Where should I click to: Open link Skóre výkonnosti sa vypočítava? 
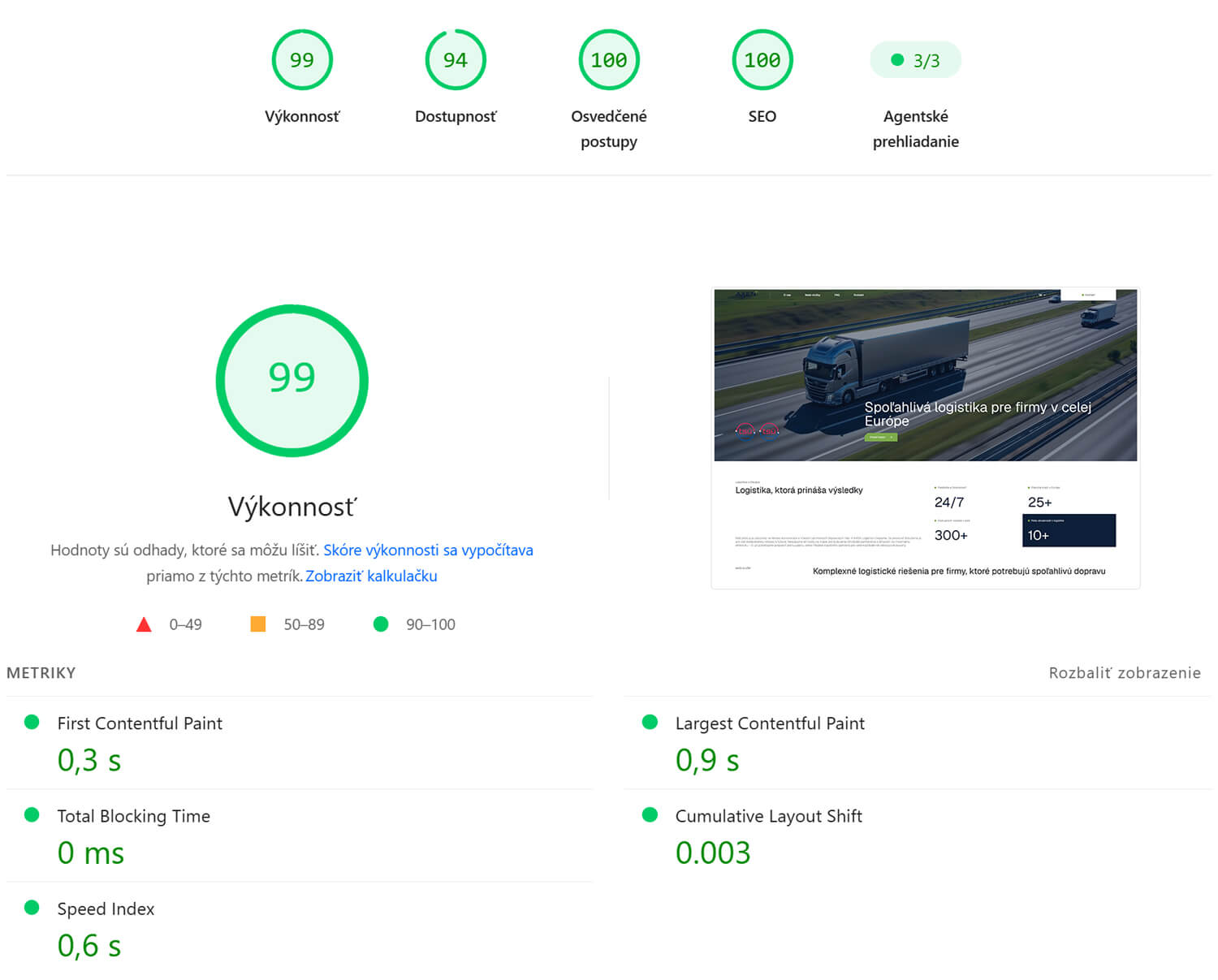[428, 550]
